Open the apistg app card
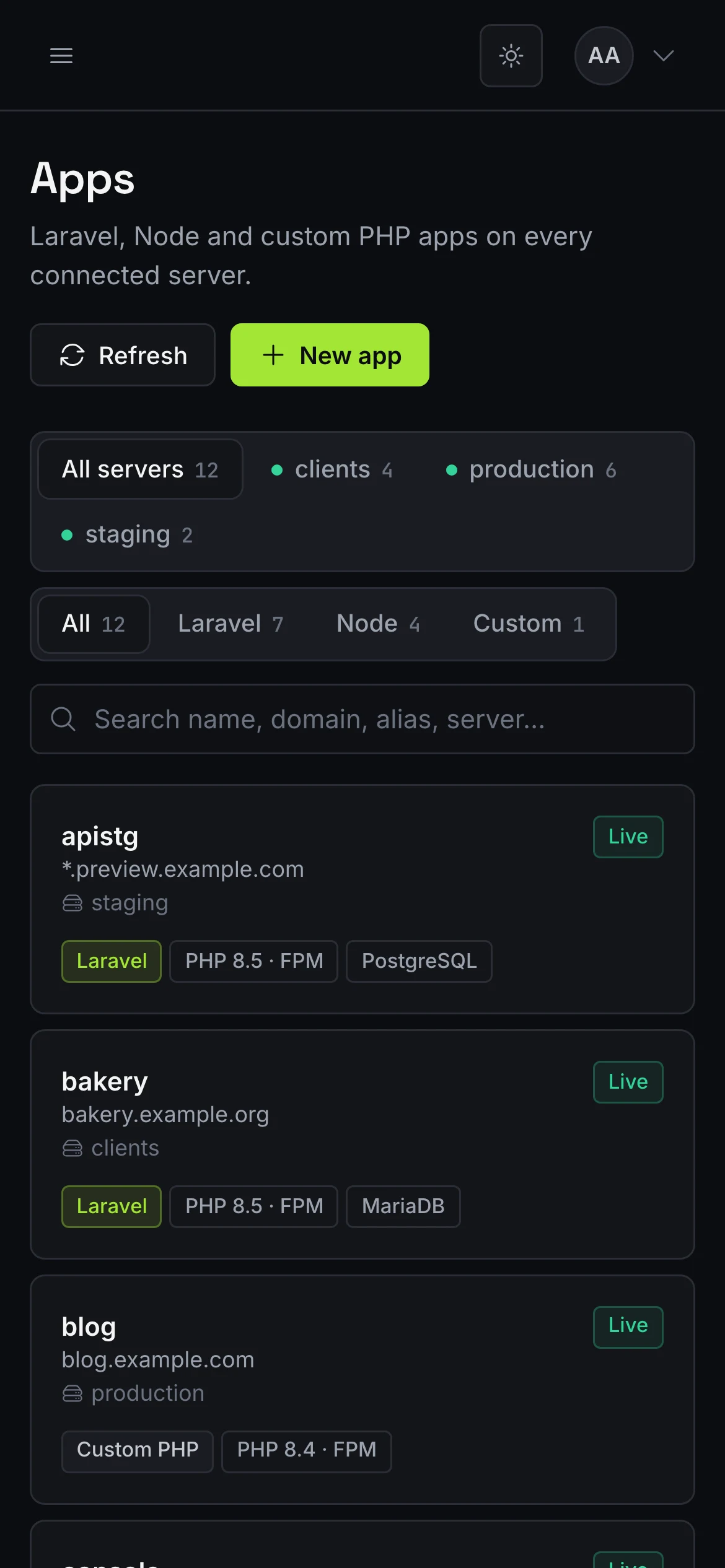Viewport: 725px width, 1568px height. pyautogui.click(x=362, y=899)
